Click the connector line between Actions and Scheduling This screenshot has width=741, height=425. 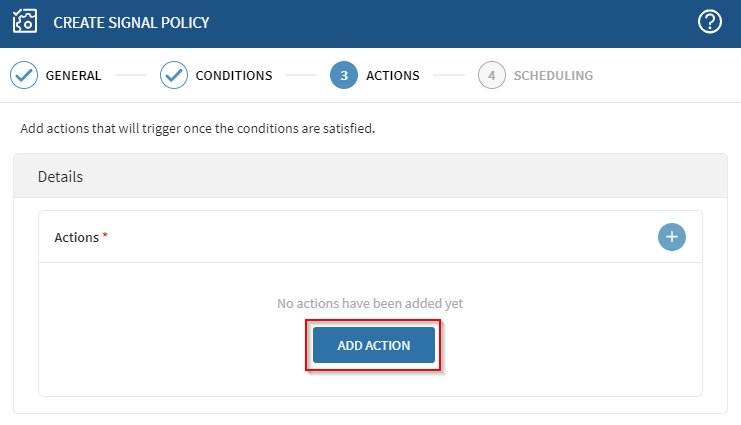point(448,75)
